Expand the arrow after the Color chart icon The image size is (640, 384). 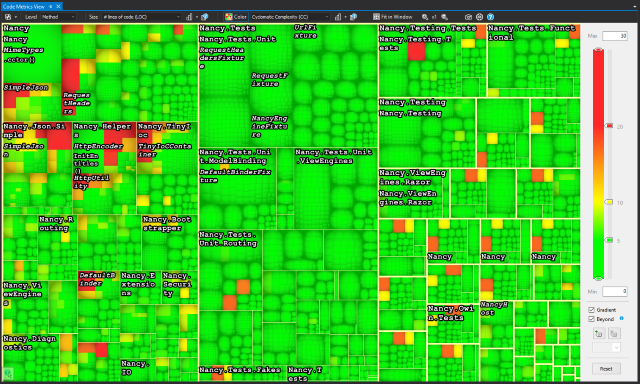point(345,17)
